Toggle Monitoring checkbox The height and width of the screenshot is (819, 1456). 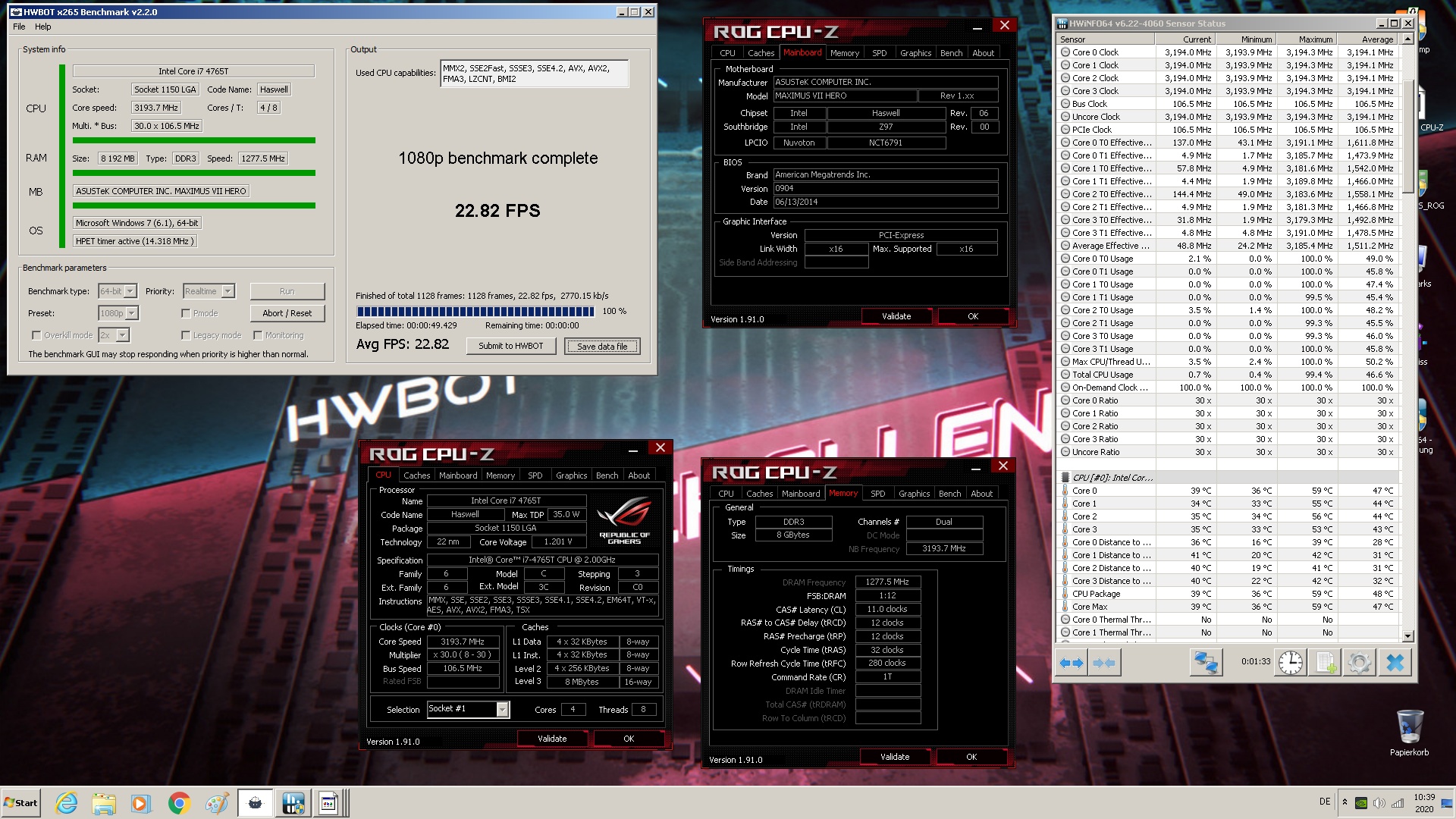click(258, 335)
